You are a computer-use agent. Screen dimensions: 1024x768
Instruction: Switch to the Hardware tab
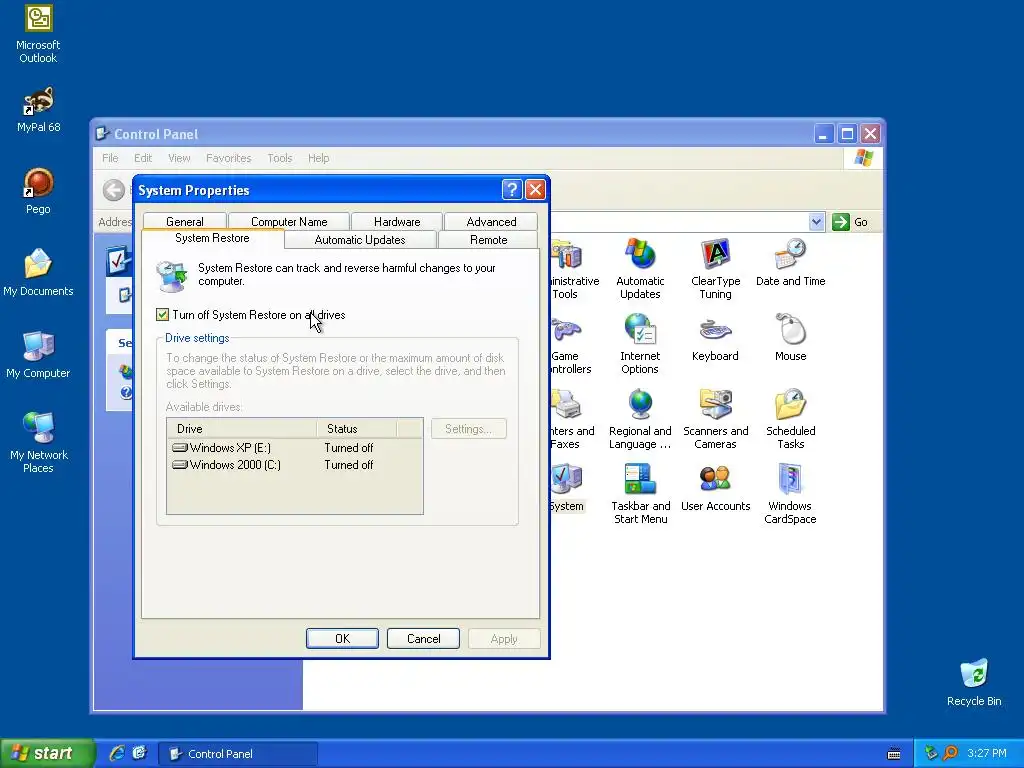tap(397, 221)
